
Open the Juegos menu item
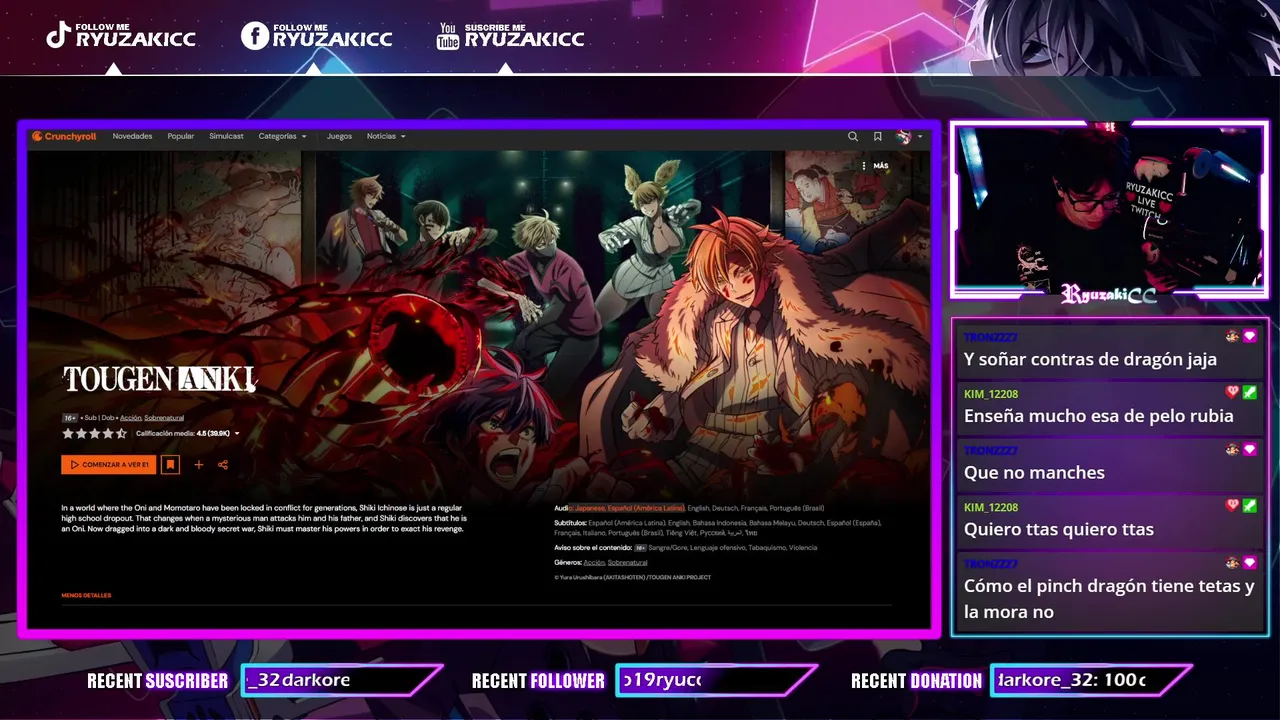pyautogui.click(x=339, y=136)
